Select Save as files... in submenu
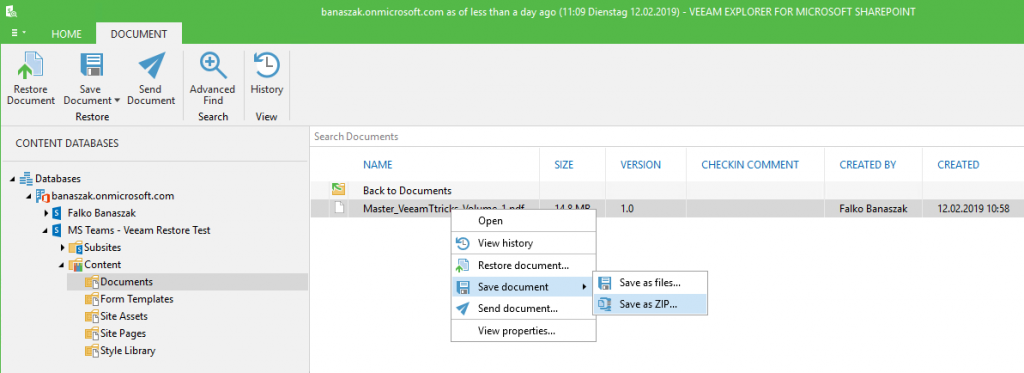 click(650, 282)
